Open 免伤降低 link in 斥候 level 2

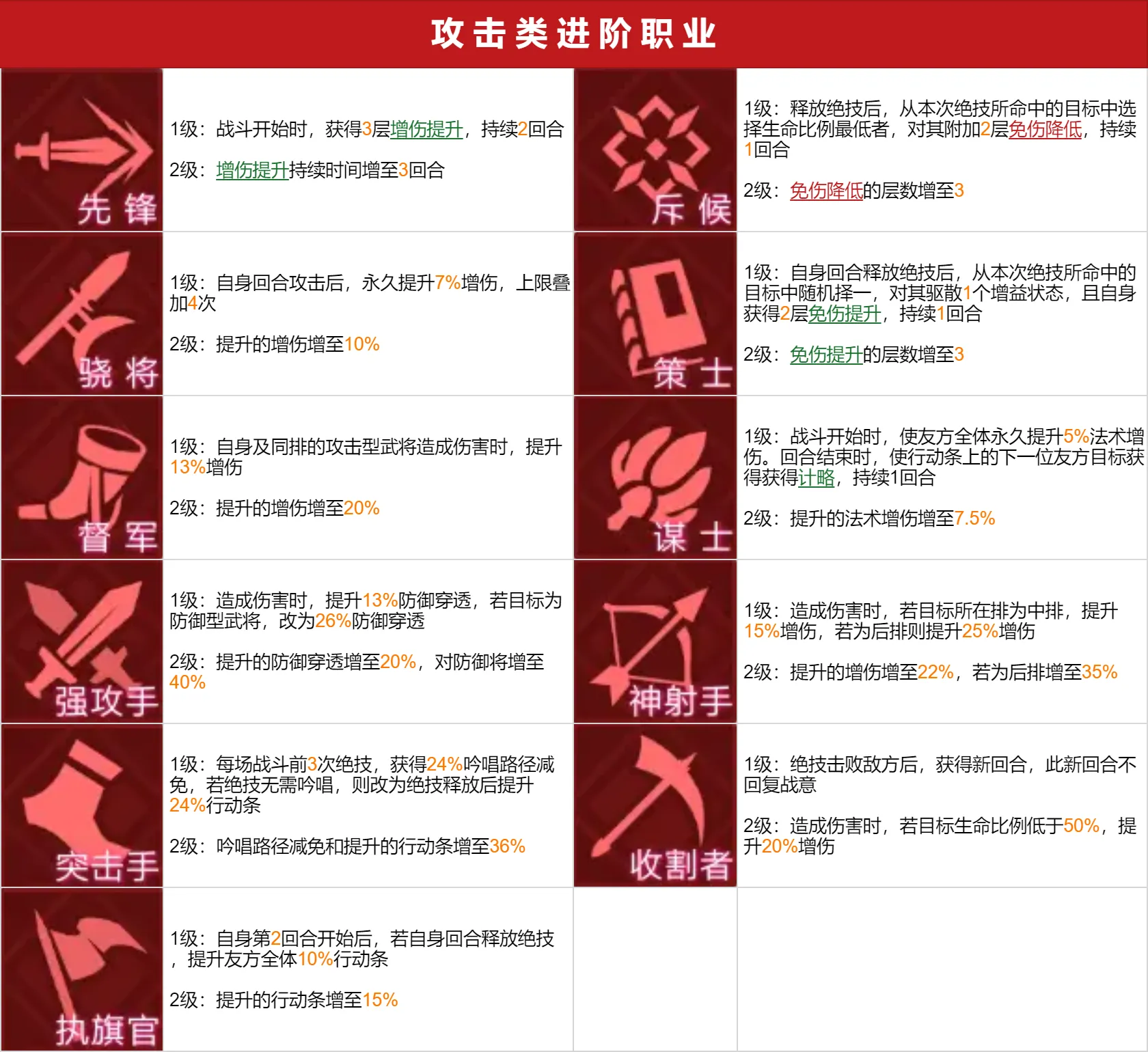(x=826, y=191)
